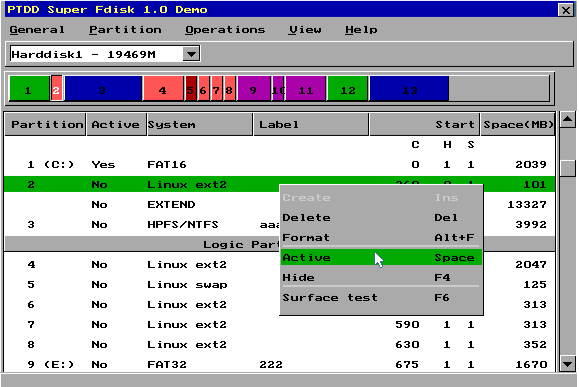Select partition 4 row number
The height and width of the screenshot is (387, 579).
31,264
